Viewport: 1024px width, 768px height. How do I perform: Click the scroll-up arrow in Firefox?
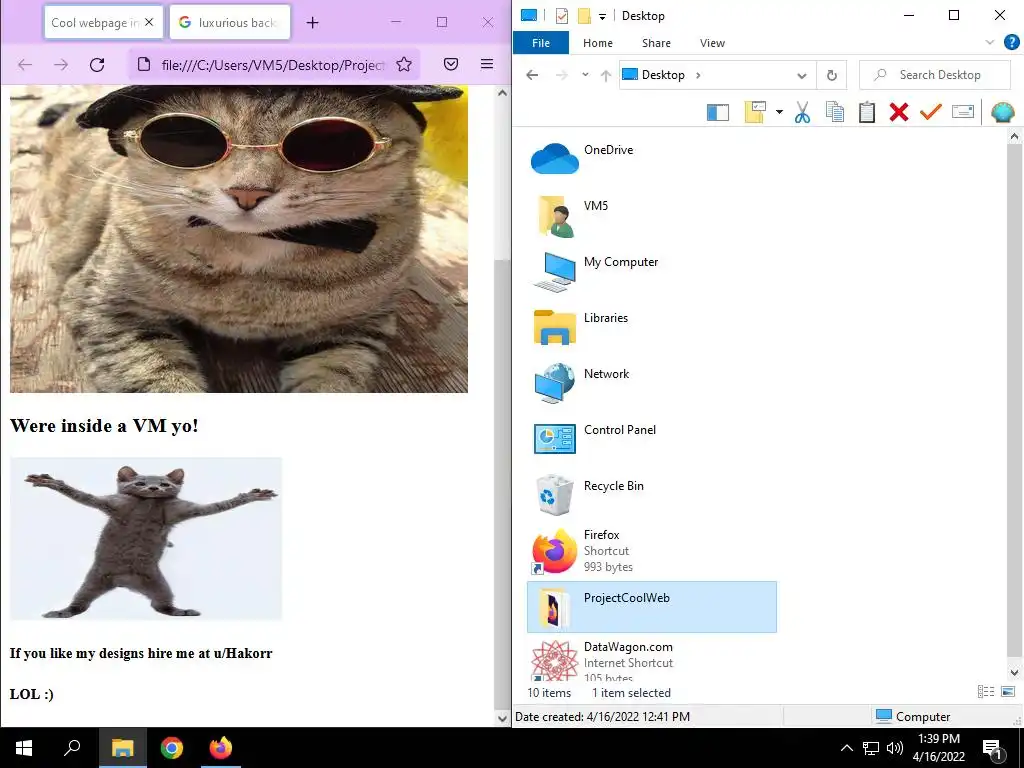(502, 93)
